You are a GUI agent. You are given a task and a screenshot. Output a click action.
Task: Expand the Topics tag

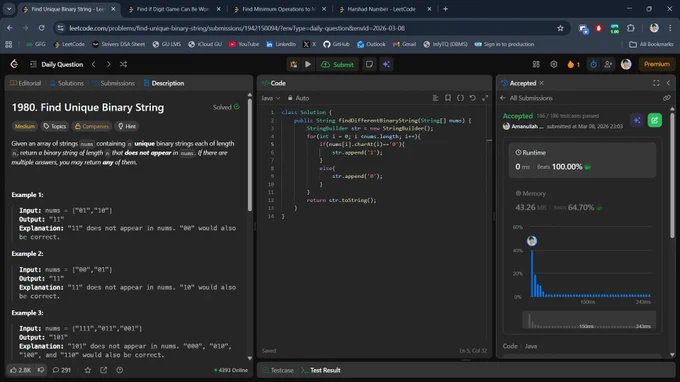55,126
